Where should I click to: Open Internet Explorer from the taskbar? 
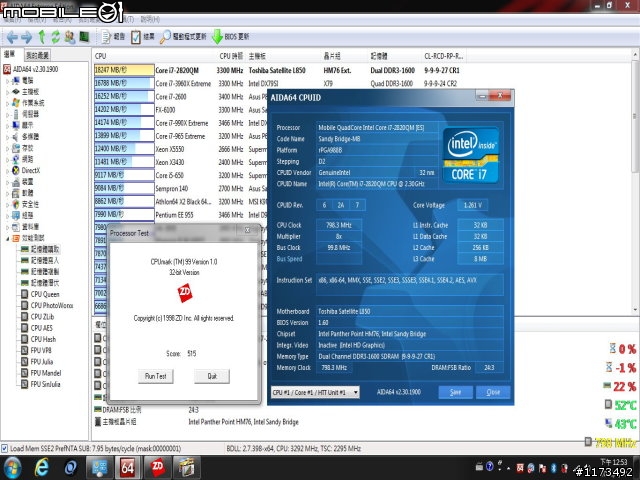pyautogui.click(x=42, y=467)
